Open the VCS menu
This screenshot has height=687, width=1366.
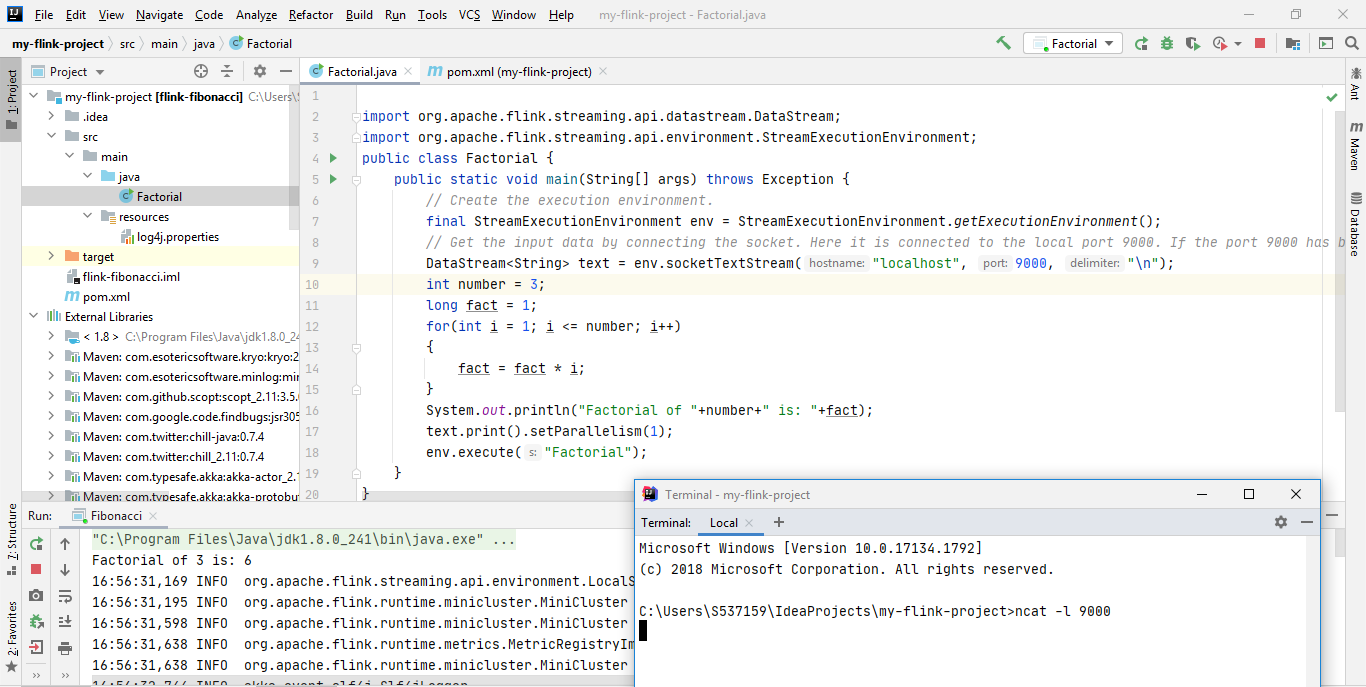pos(470,15)
